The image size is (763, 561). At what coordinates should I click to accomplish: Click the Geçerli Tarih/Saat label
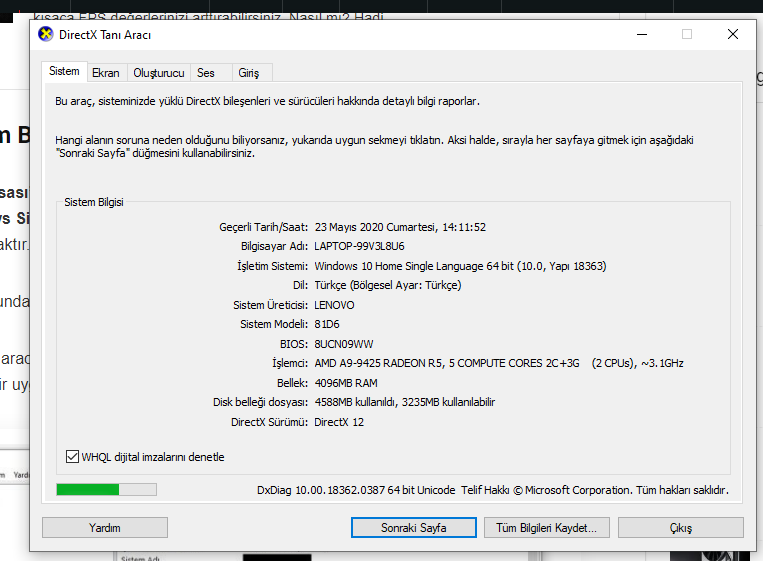(x=263, y=227)
